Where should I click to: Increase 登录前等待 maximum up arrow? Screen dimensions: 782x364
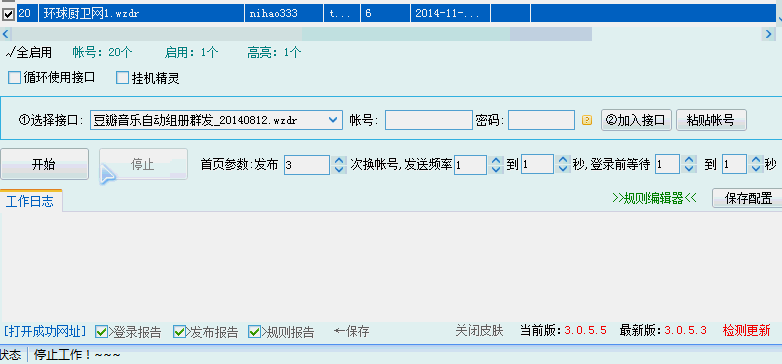(x=757, y=161)
